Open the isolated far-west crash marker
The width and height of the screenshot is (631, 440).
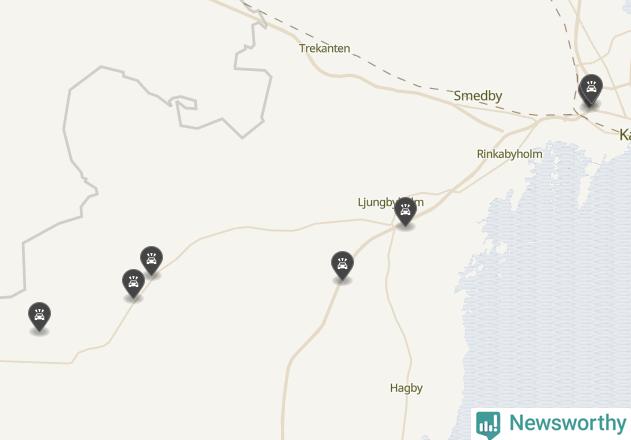[39, 316]
